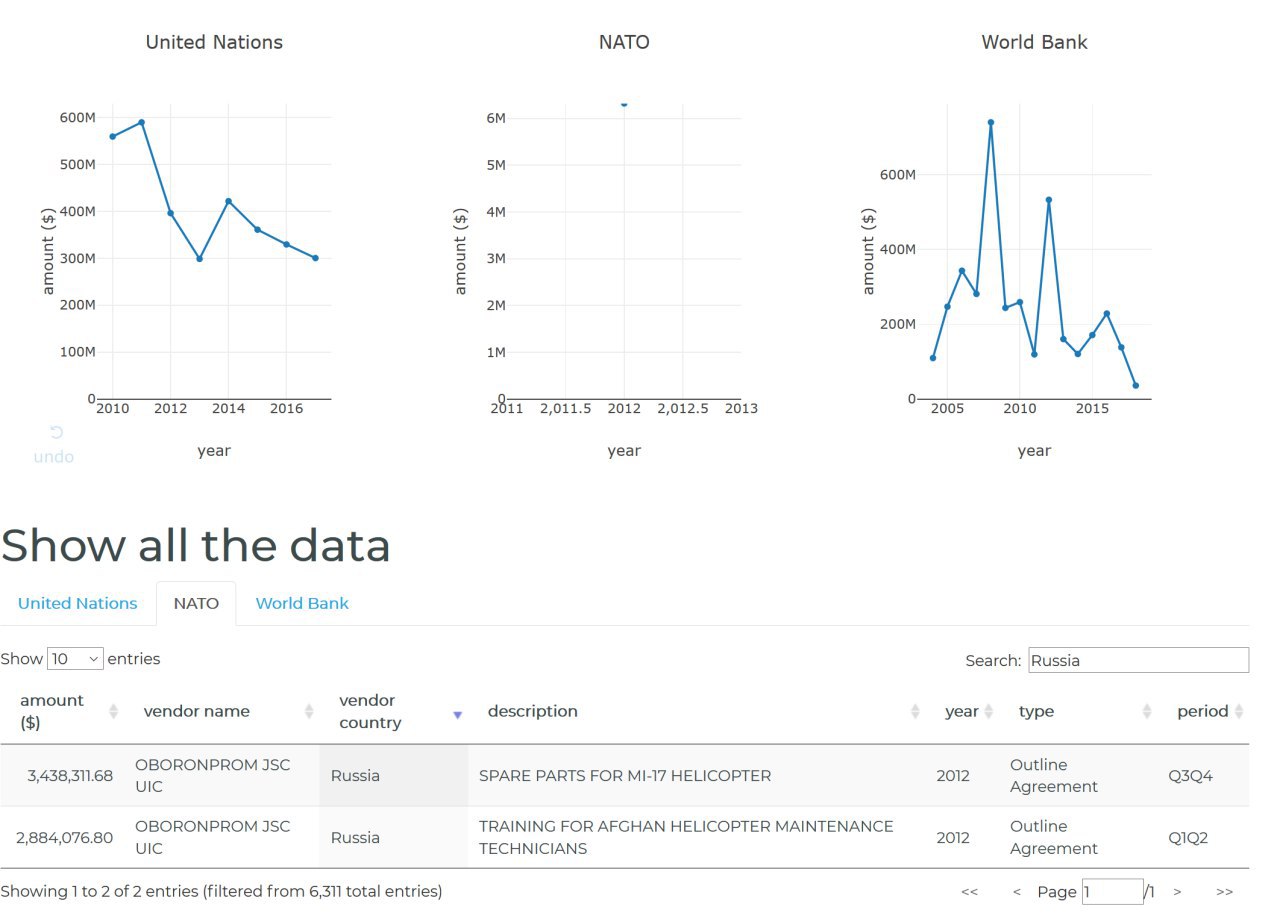Click OBORONPROM JSC UIC in the Q1Q2 row
This screenshot has height=922, width=1280.
213,837
